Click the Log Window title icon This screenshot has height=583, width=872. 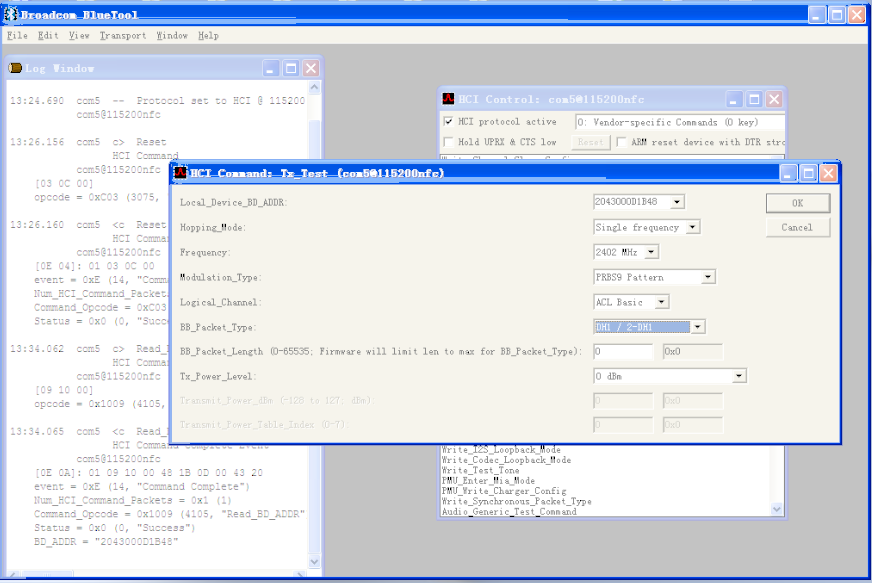tap(16, 68)
